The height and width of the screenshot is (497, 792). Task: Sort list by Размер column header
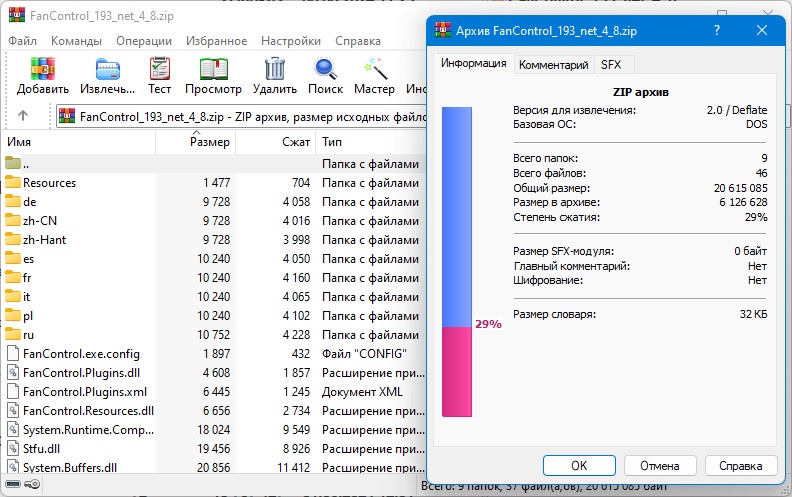195,142
